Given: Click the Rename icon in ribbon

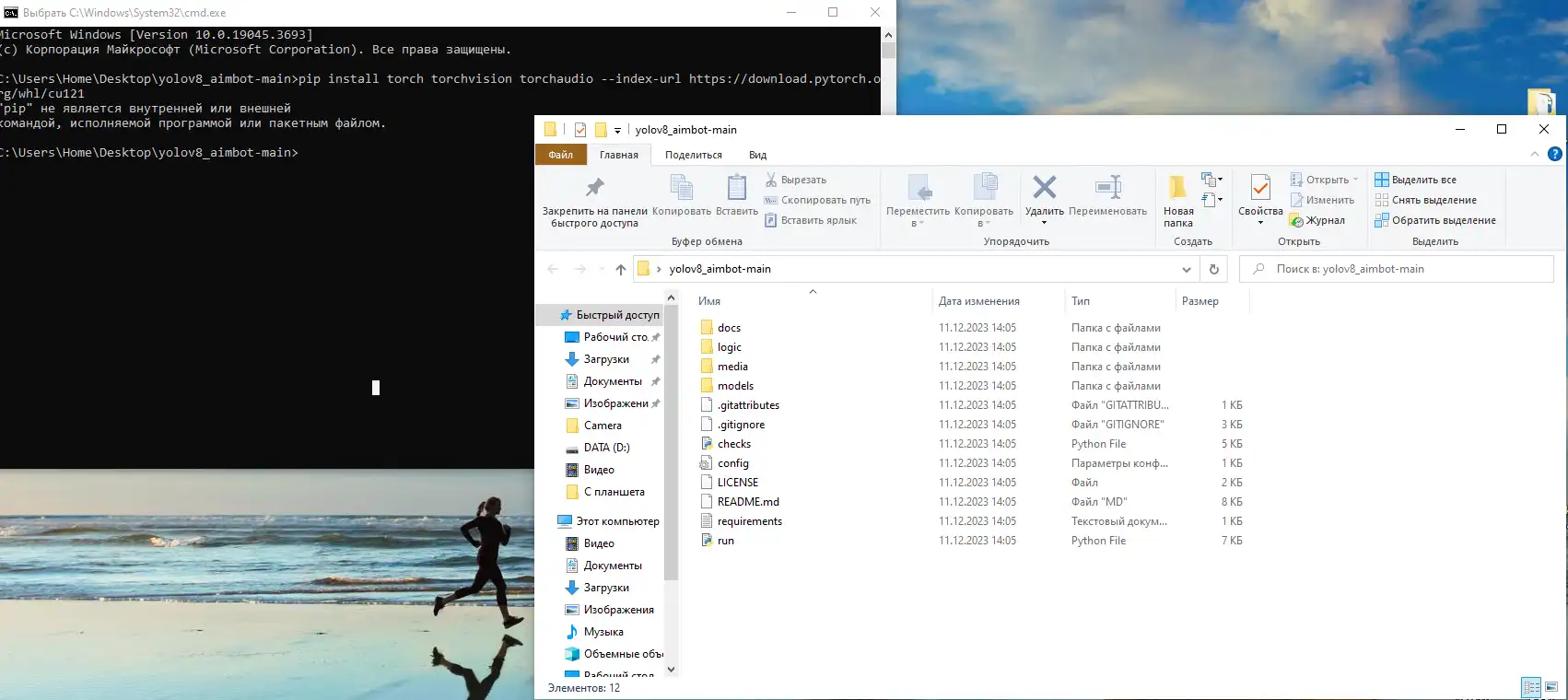Looking at the screenshot, I should [x=1107, y=188].
